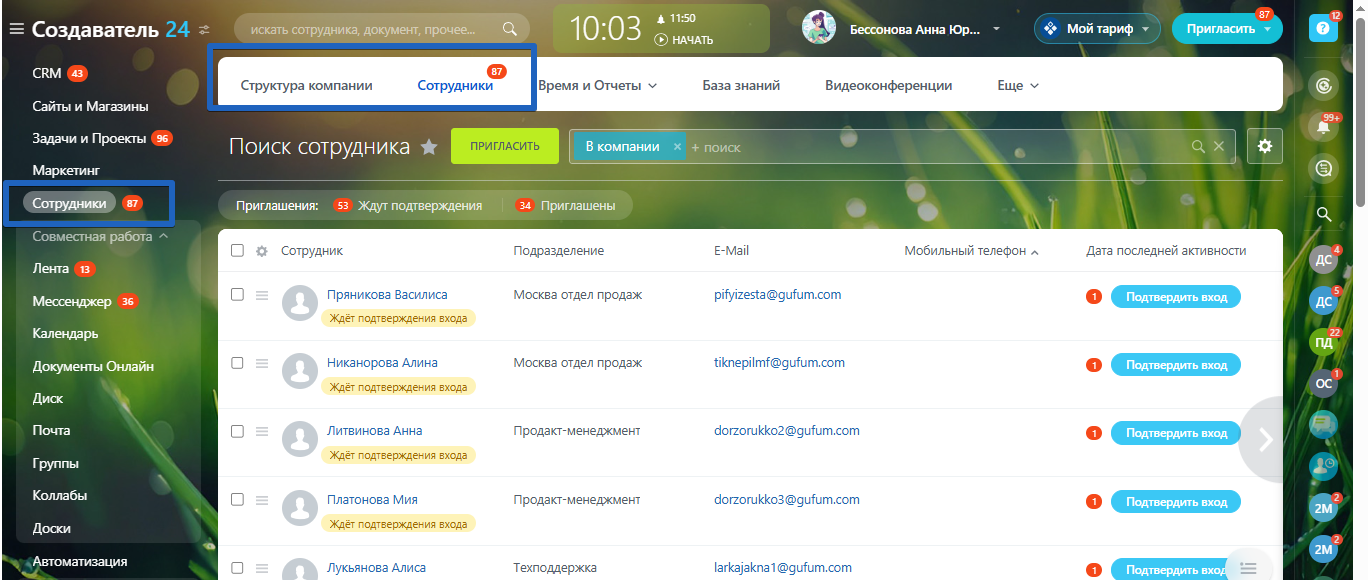Click the magnifier inside the employee filter field
The height and width of the screenshot is (580, 1368).
1198,147
